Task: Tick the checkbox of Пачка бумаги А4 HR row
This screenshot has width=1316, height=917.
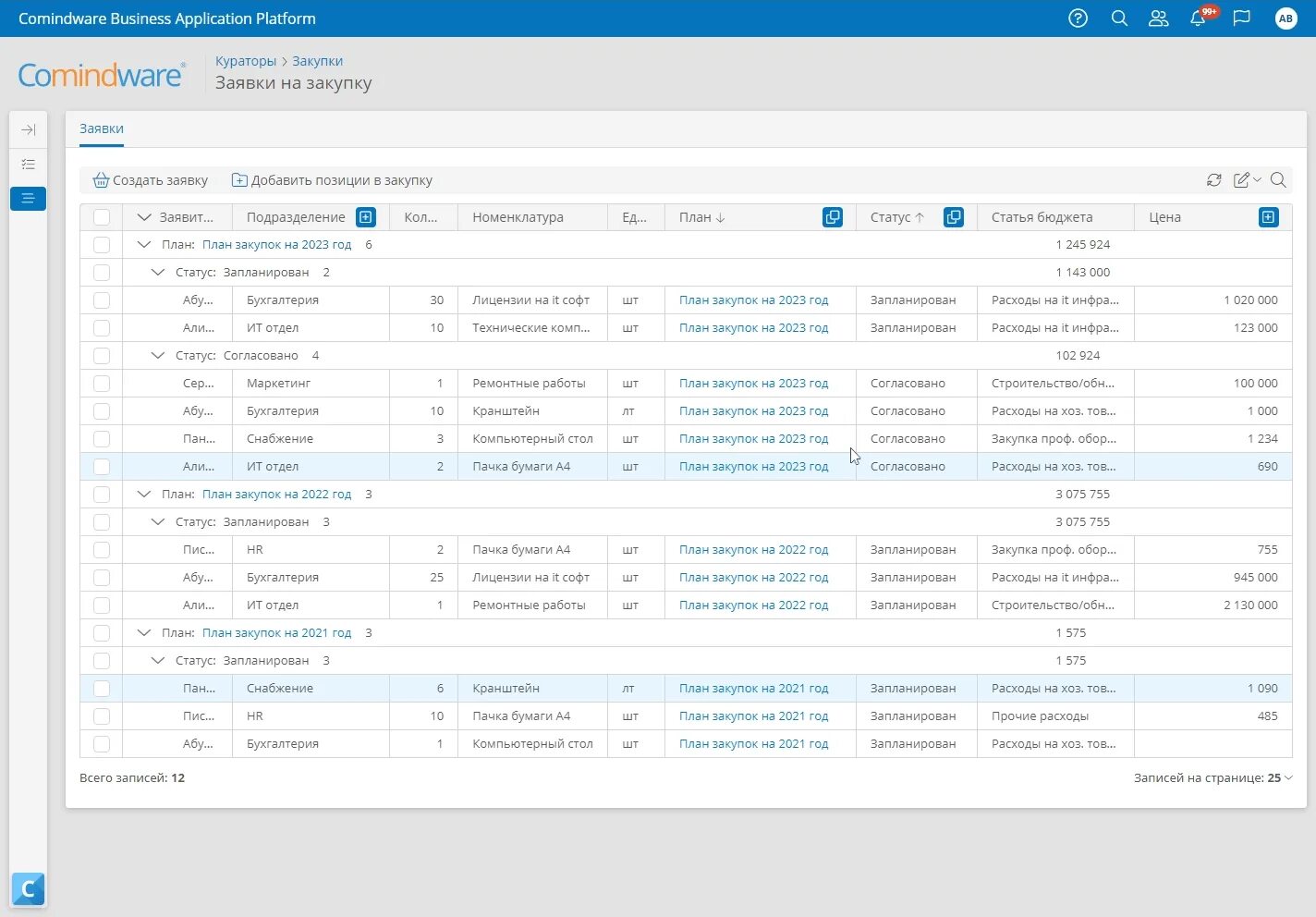Action: (102, 549)
